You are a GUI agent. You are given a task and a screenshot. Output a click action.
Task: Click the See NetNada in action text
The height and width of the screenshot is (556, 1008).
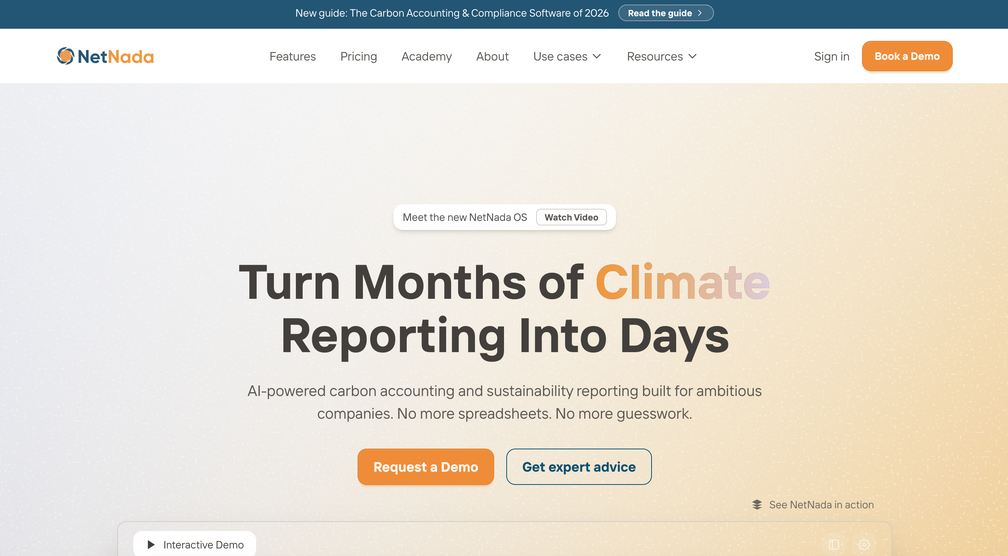(x=821, y=505)
